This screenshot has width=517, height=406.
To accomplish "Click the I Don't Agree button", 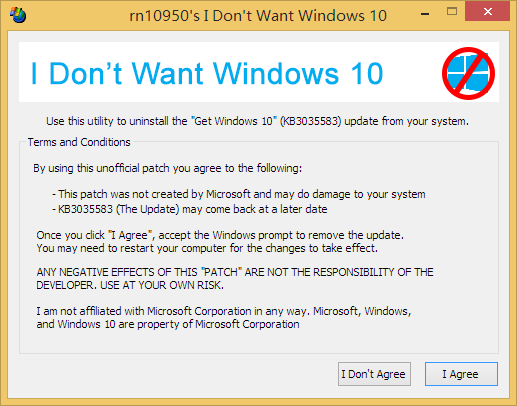I will (374, 374).
